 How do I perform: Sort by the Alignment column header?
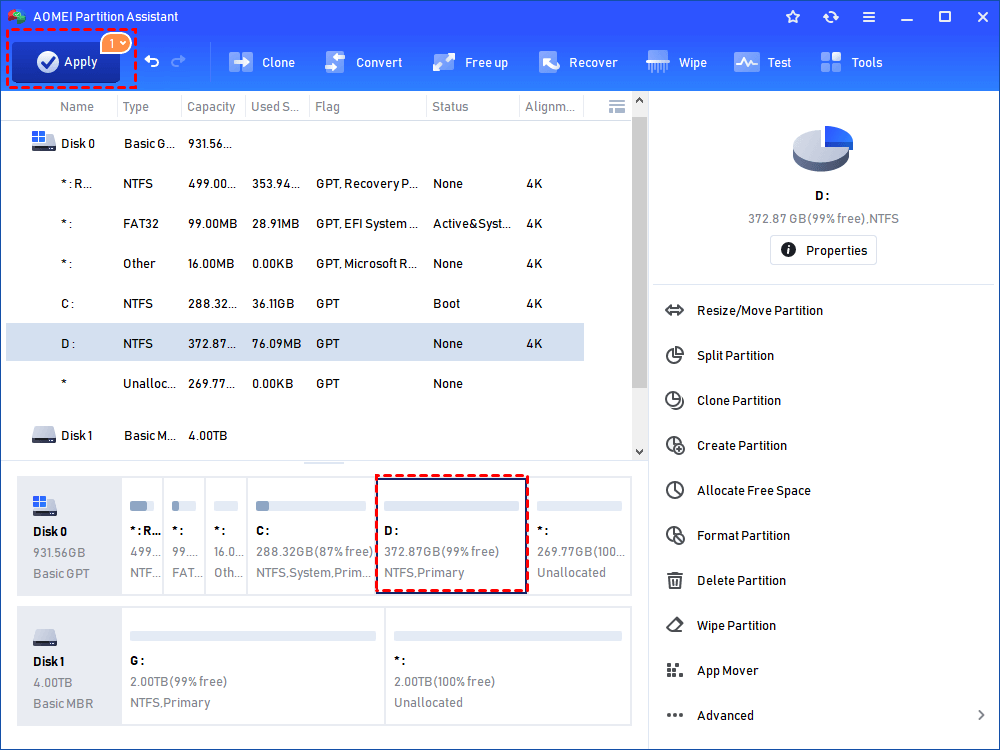coord(550,107)
